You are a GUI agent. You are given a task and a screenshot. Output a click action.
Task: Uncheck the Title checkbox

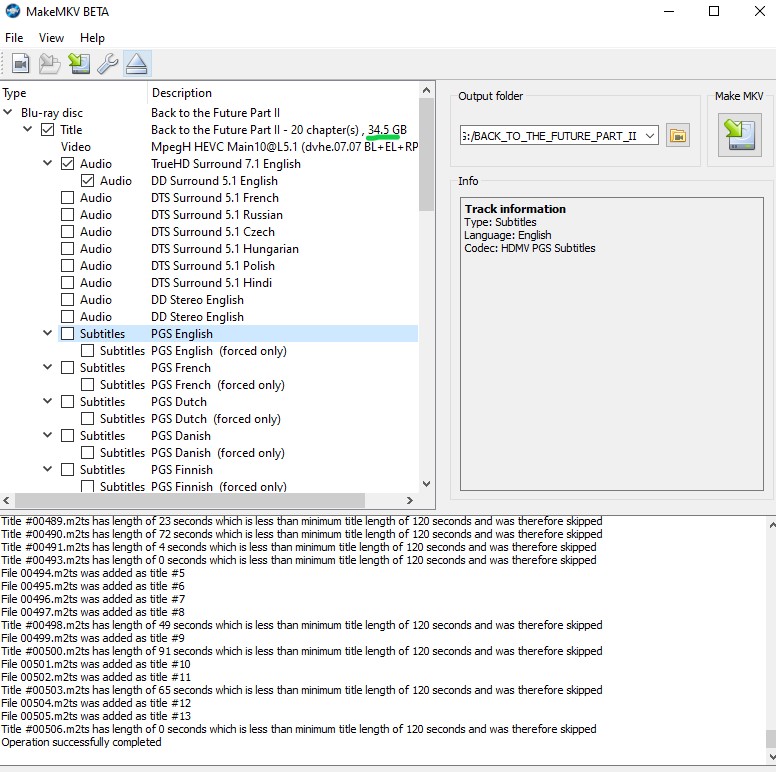[48, 130]
